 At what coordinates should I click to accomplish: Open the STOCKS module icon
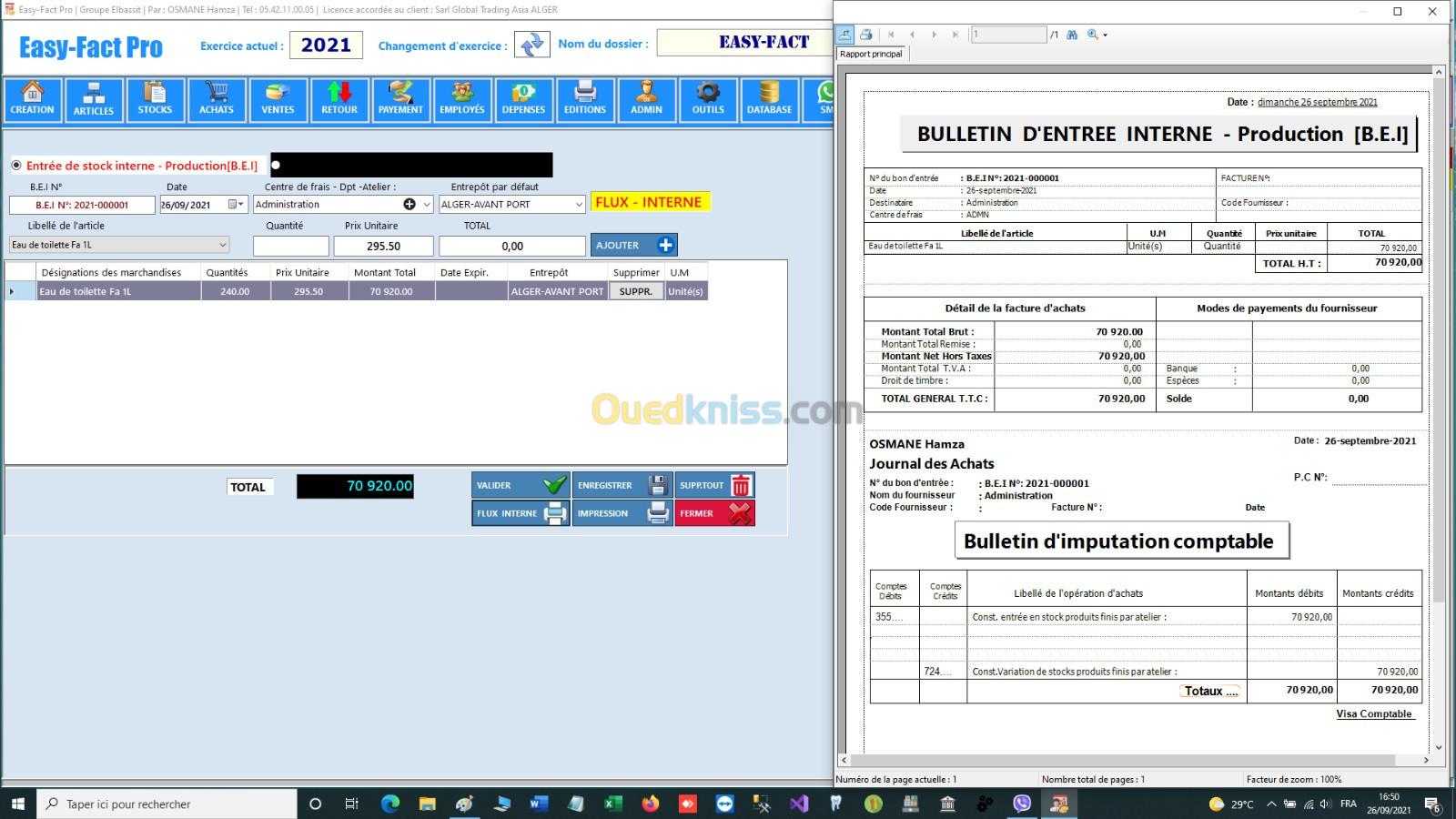coord(155,100)
